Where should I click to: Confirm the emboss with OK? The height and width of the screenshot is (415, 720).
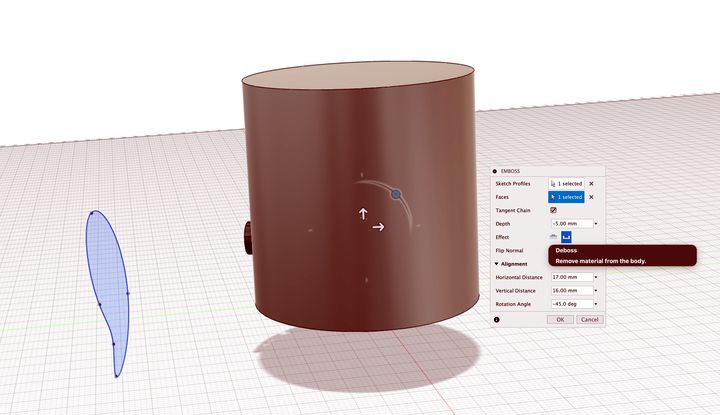pos(560,319)
